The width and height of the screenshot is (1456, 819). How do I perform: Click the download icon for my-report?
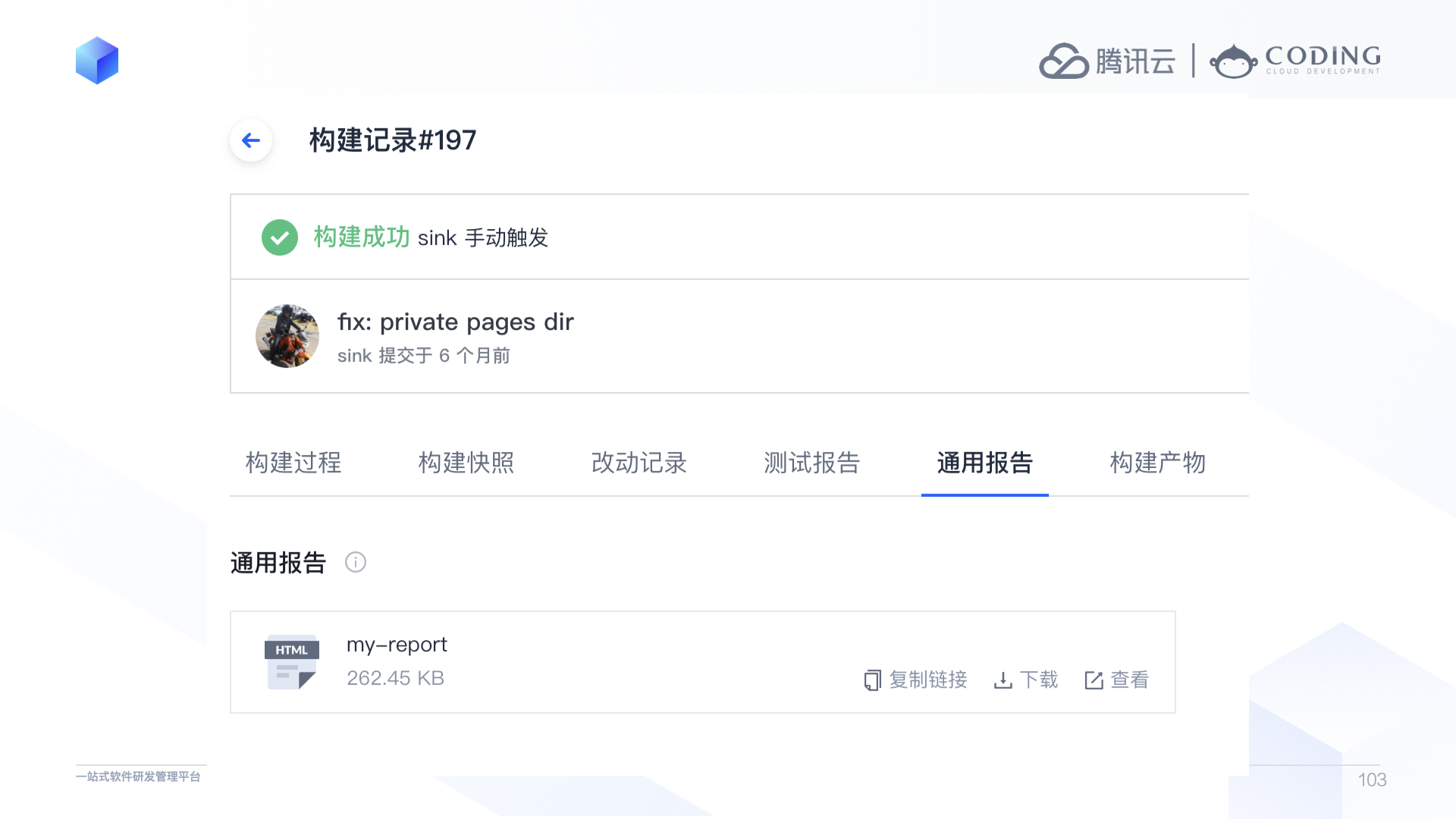point(1003,680)
